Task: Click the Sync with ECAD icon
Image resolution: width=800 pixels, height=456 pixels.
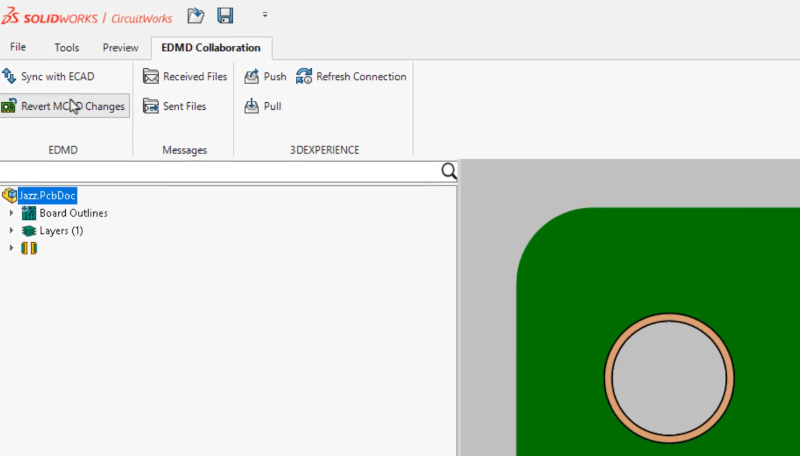Action: point(10,77)
